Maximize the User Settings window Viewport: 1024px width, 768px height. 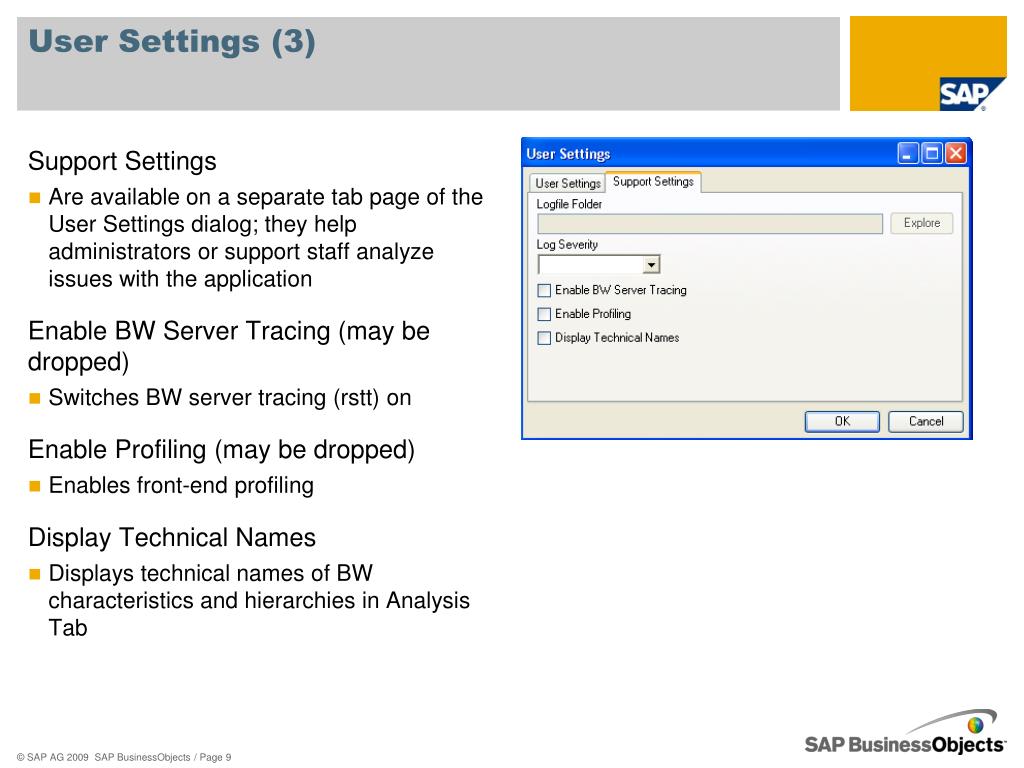pos(932,153)
